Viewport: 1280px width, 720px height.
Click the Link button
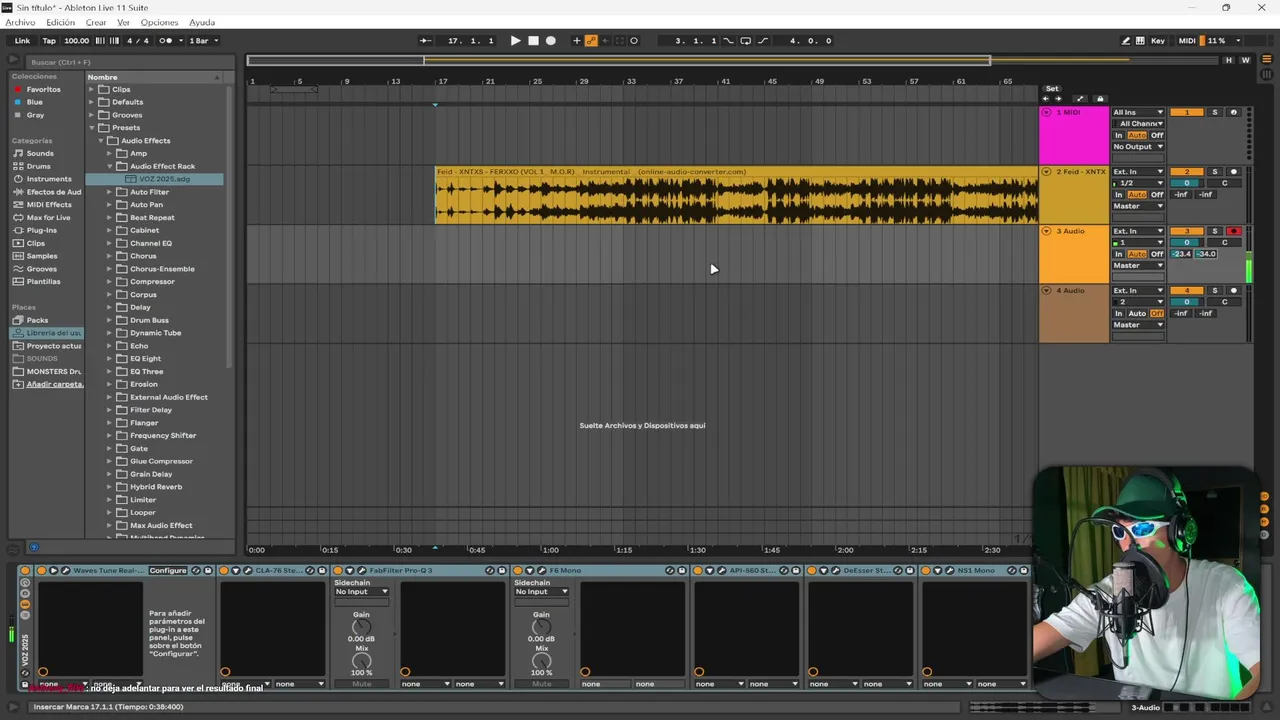[22, 41]
